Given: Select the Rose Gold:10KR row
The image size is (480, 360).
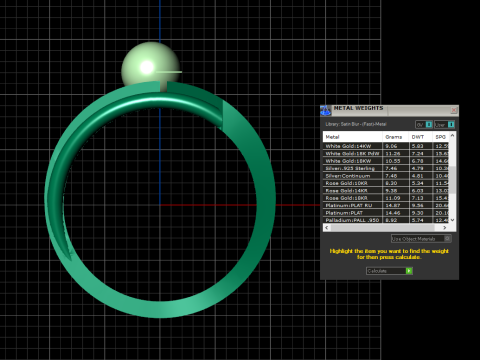Looking at the screenshot, I should pos(386,183).
